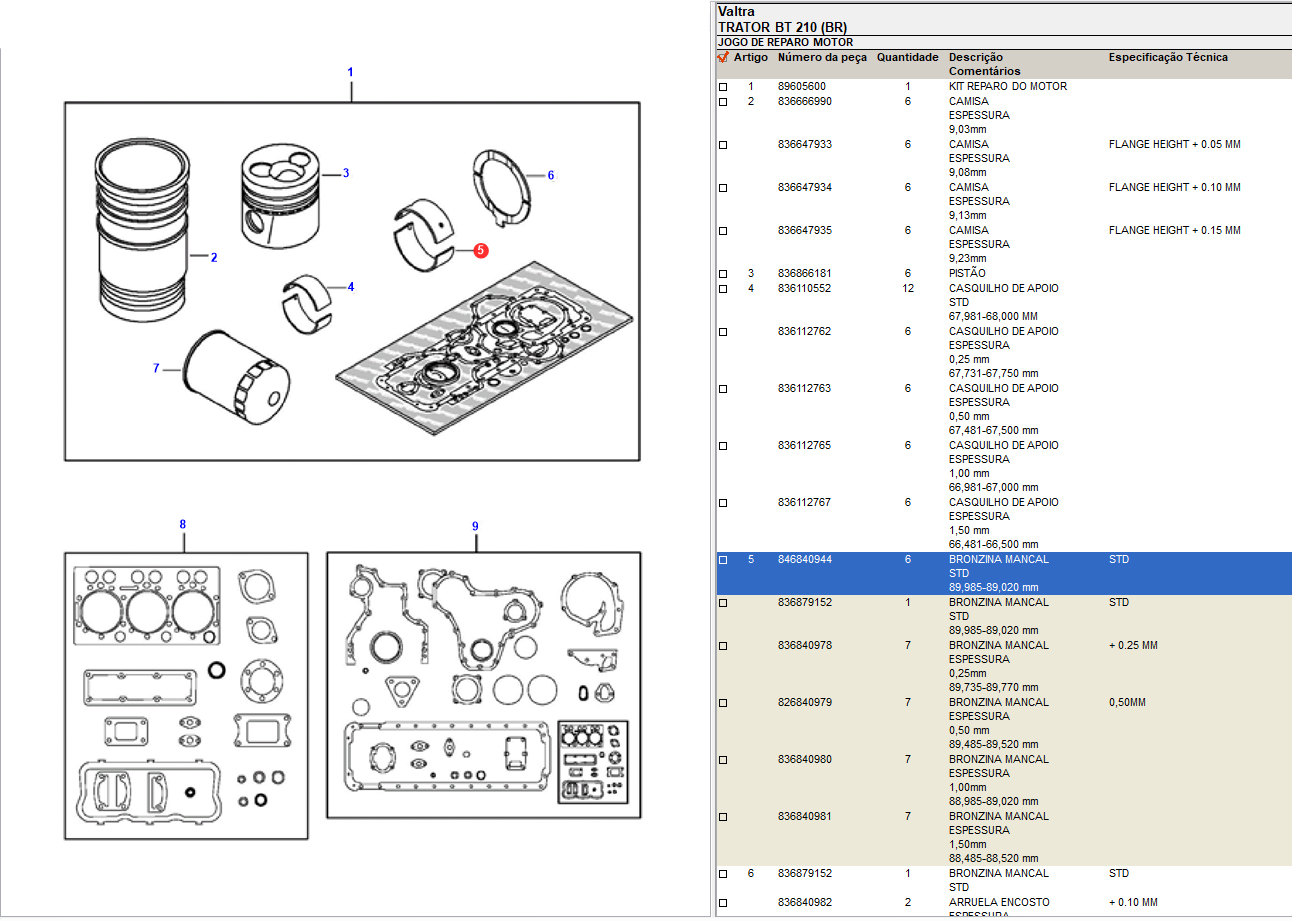Tick the checkbox for part 89605600
Viewport: 1292px width, 921px height.
point(723,87)
